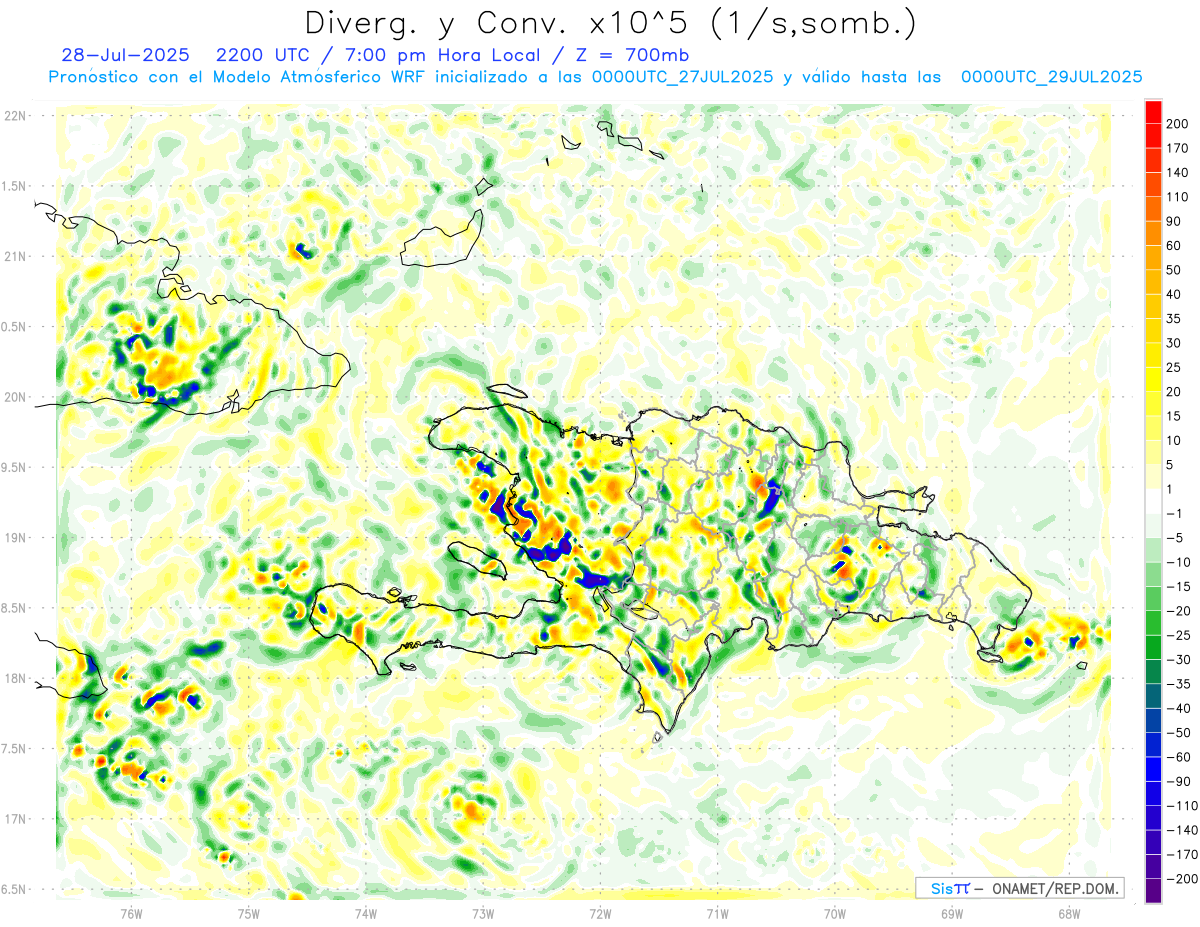This screenshot has width=1200, height=927.
Task: Click the 'SisTT – ONAMET/REP.DOM.' credit label
Action: pyautogui.click(x=1020, y=888)
